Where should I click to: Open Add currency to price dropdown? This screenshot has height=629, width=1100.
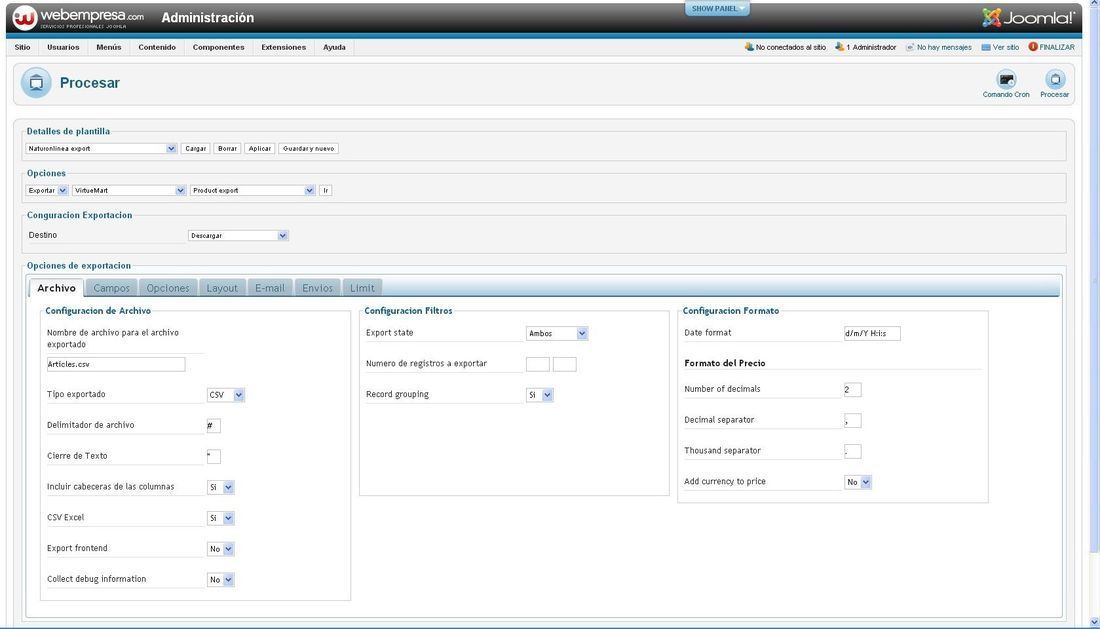tap(858, 482)
